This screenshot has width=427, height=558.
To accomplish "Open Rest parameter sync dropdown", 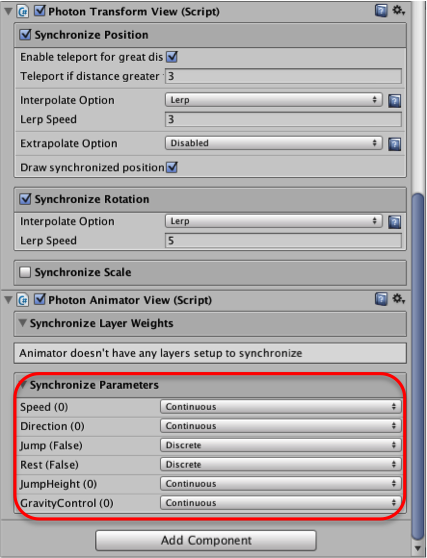I will tap(281, 464).
